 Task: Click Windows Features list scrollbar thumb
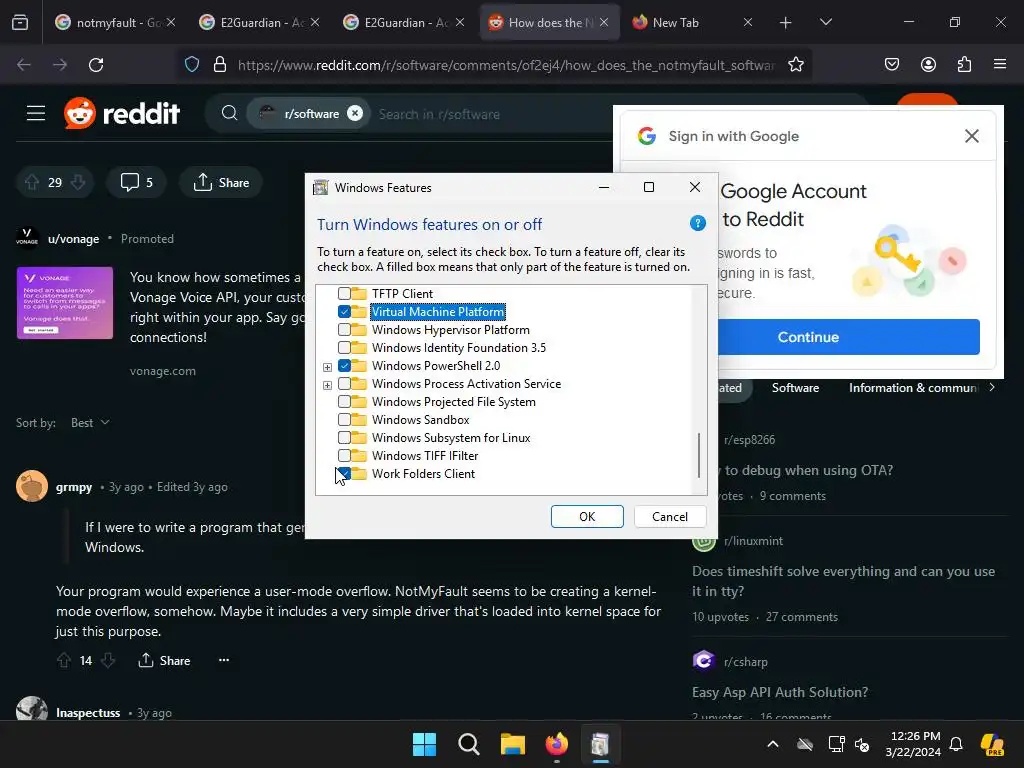point(699,455)
